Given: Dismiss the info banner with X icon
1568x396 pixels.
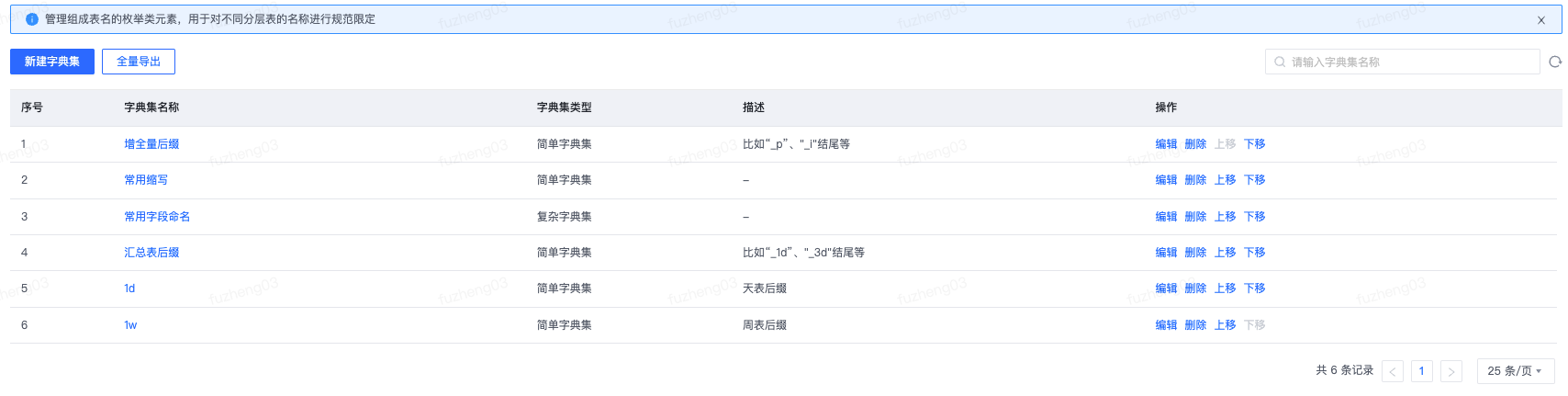Looking at the screenshot, I should 1541,20.
